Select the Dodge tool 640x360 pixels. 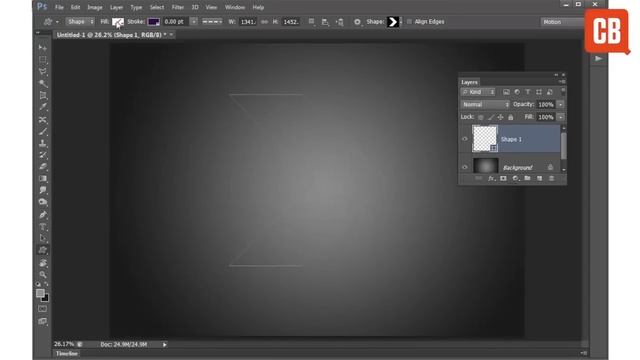click(x=42, y=202)
